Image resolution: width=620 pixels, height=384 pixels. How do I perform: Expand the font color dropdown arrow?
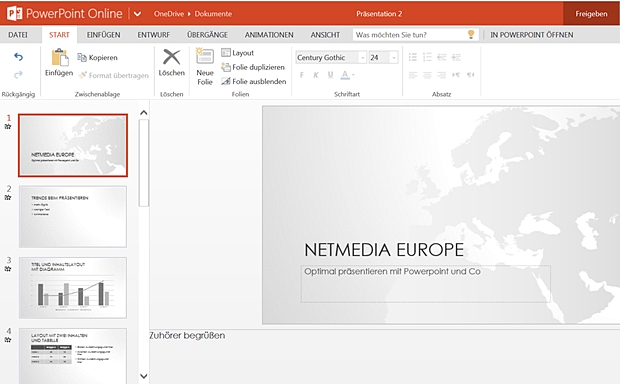pos(353,75)
